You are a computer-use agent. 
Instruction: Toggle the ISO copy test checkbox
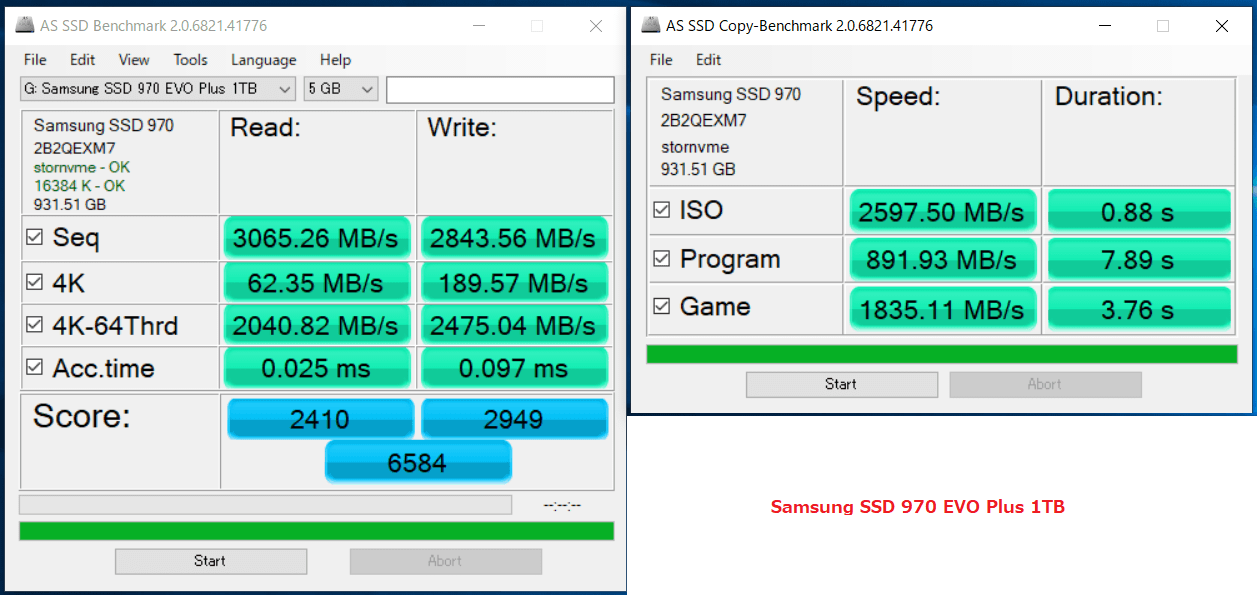pyautogui.click(x=661, y=210)
